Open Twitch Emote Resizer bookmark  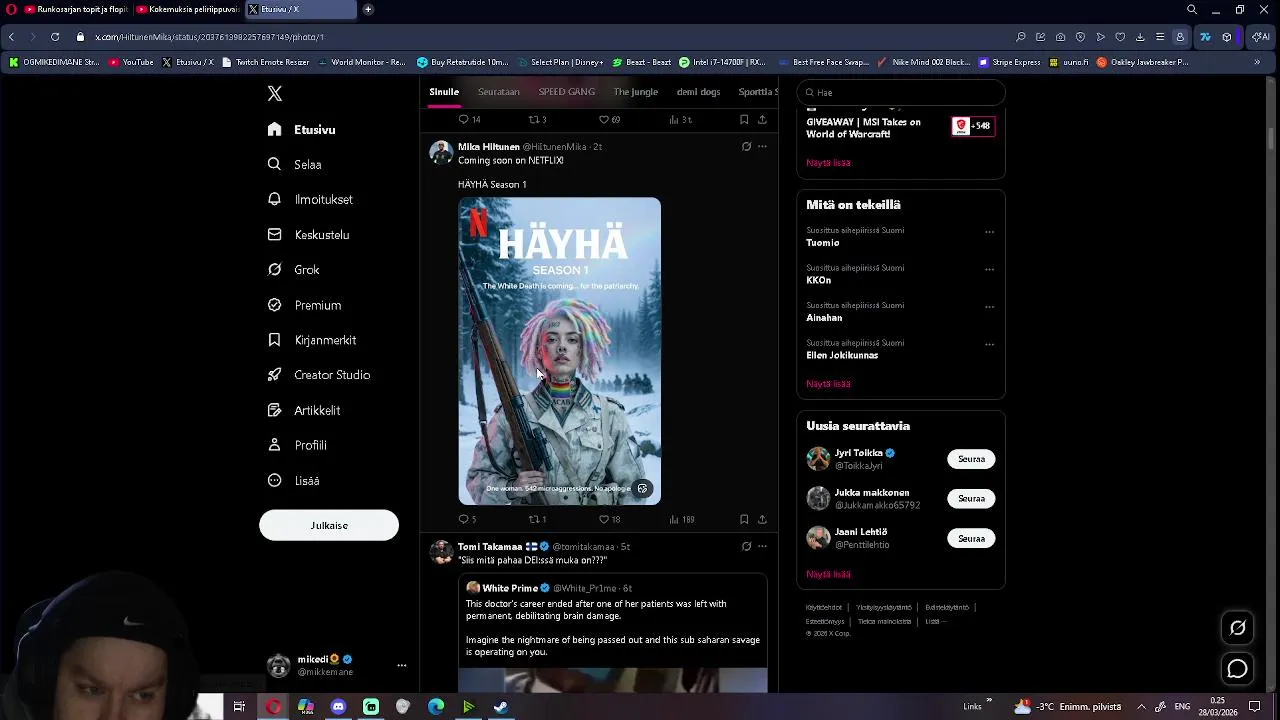pos(265,62)
